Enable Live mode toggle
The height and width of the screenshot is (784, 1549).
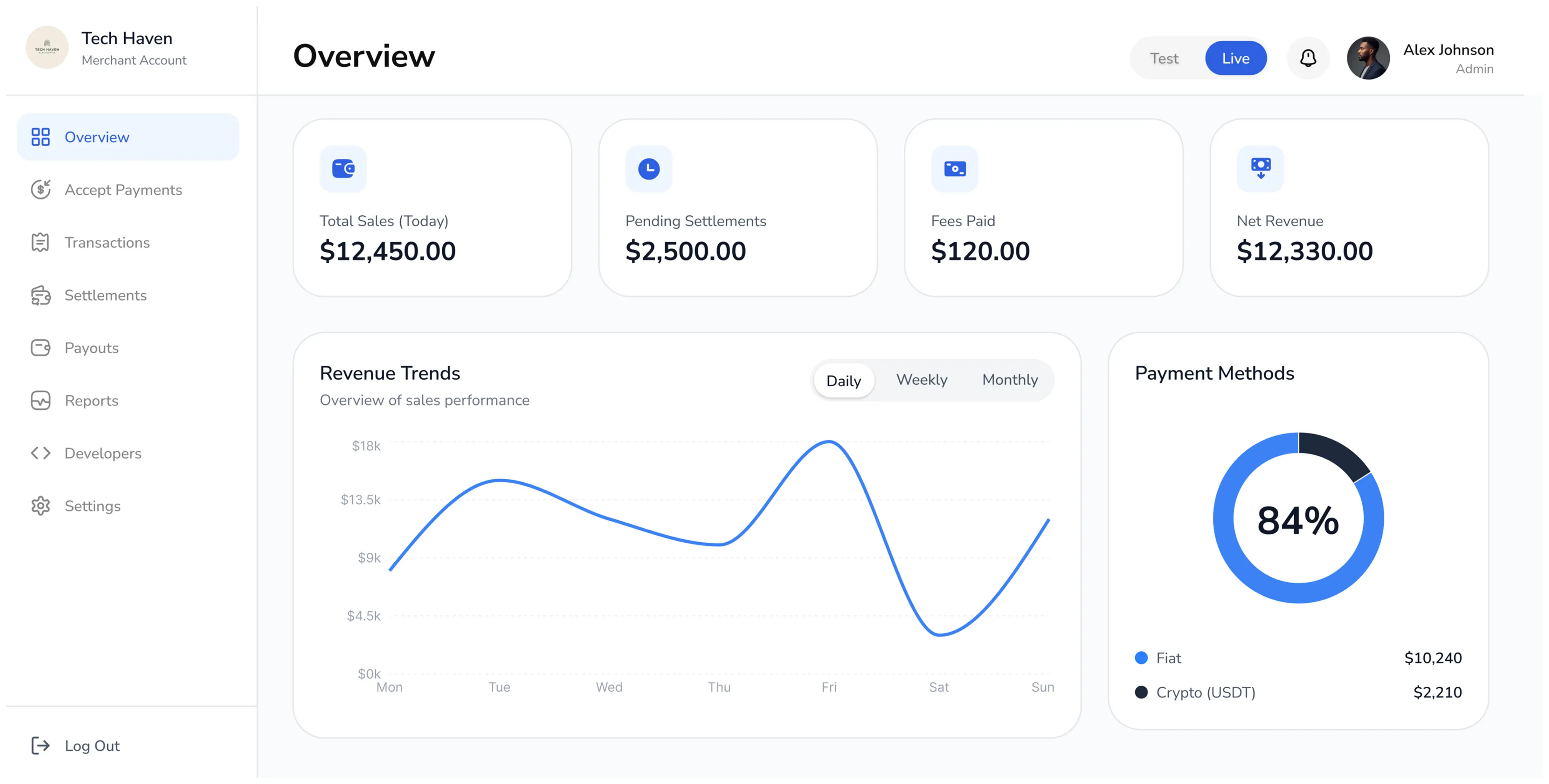pos(1236,58)
